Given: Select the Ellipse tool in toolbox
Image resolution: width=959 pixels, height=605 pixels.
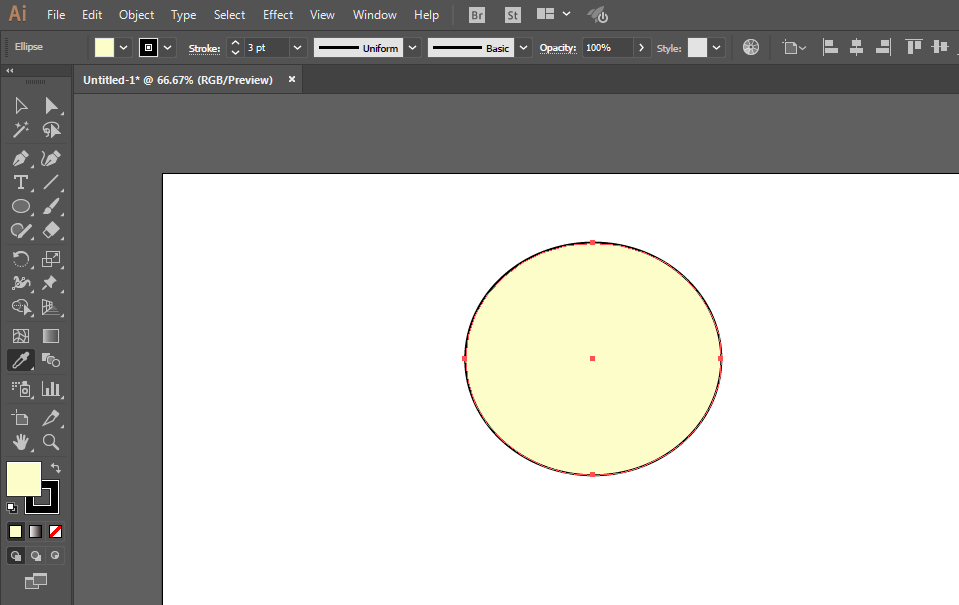Looking at the screenshot, I should [21, 206].
